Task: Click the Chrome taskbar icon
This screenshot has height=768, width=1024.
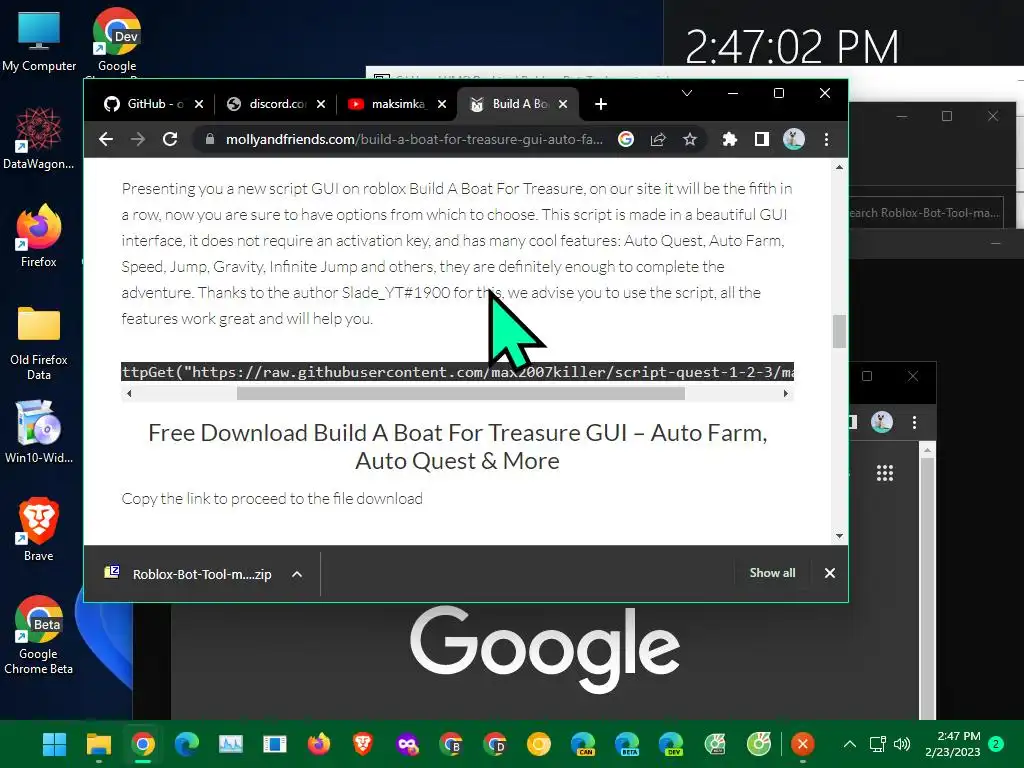Action: [x=143, y=744]
